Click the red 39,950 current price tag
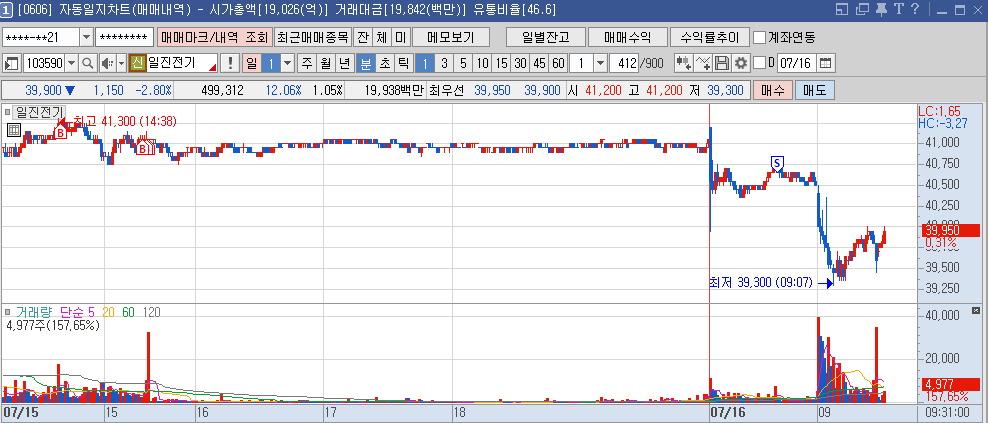Image resolution: width=988 pixels, height=423 pixels. (950, 230)
